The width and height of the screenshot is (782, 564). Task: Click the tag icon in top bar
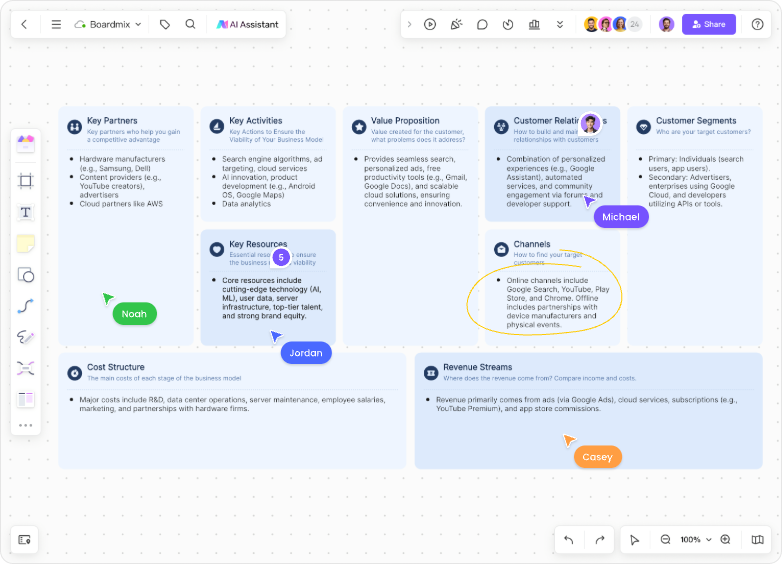(x=165, y=24)
